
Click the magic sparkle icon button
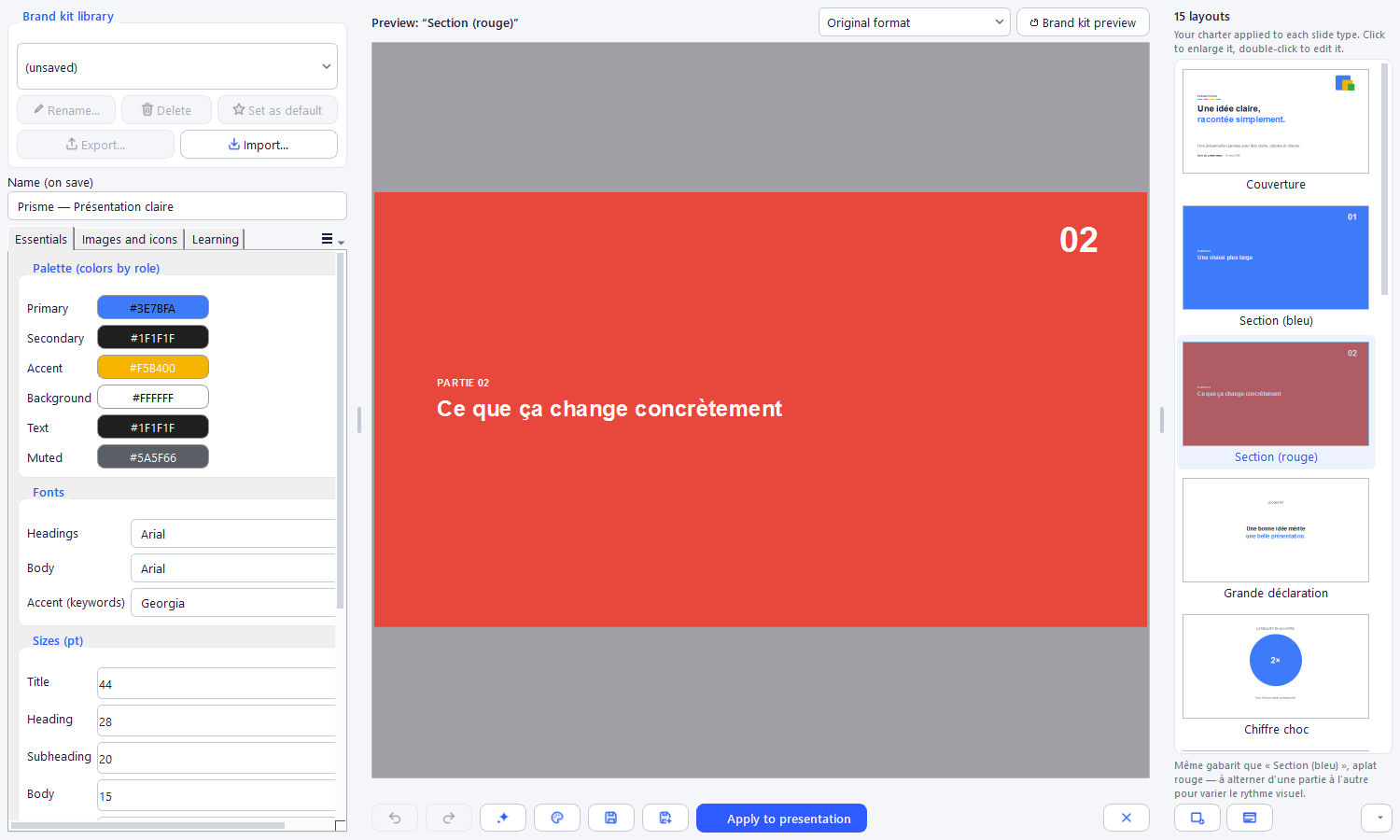[503, 818]
